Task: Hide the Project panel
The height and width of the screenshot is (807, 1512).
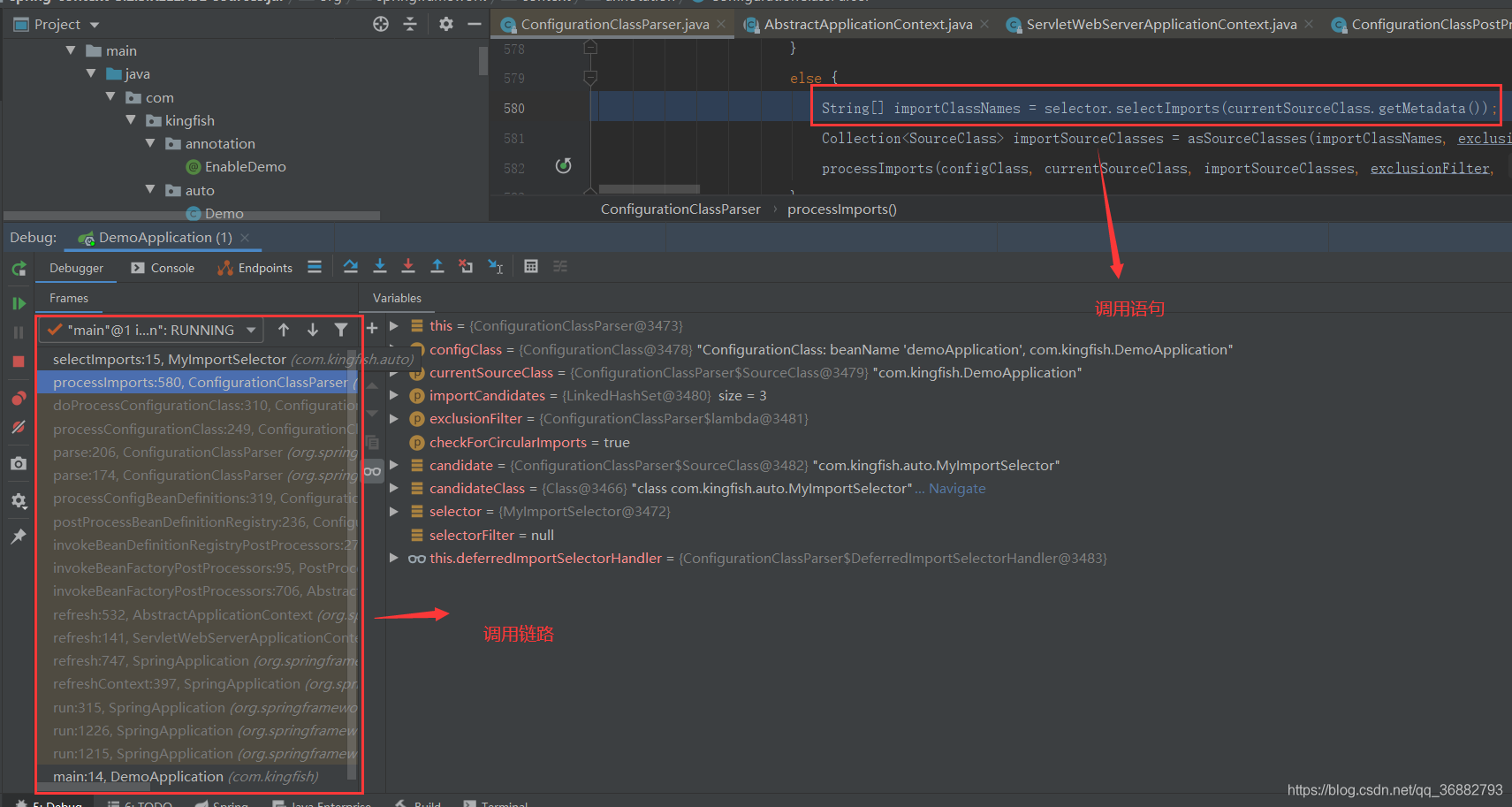Action: 475,24
